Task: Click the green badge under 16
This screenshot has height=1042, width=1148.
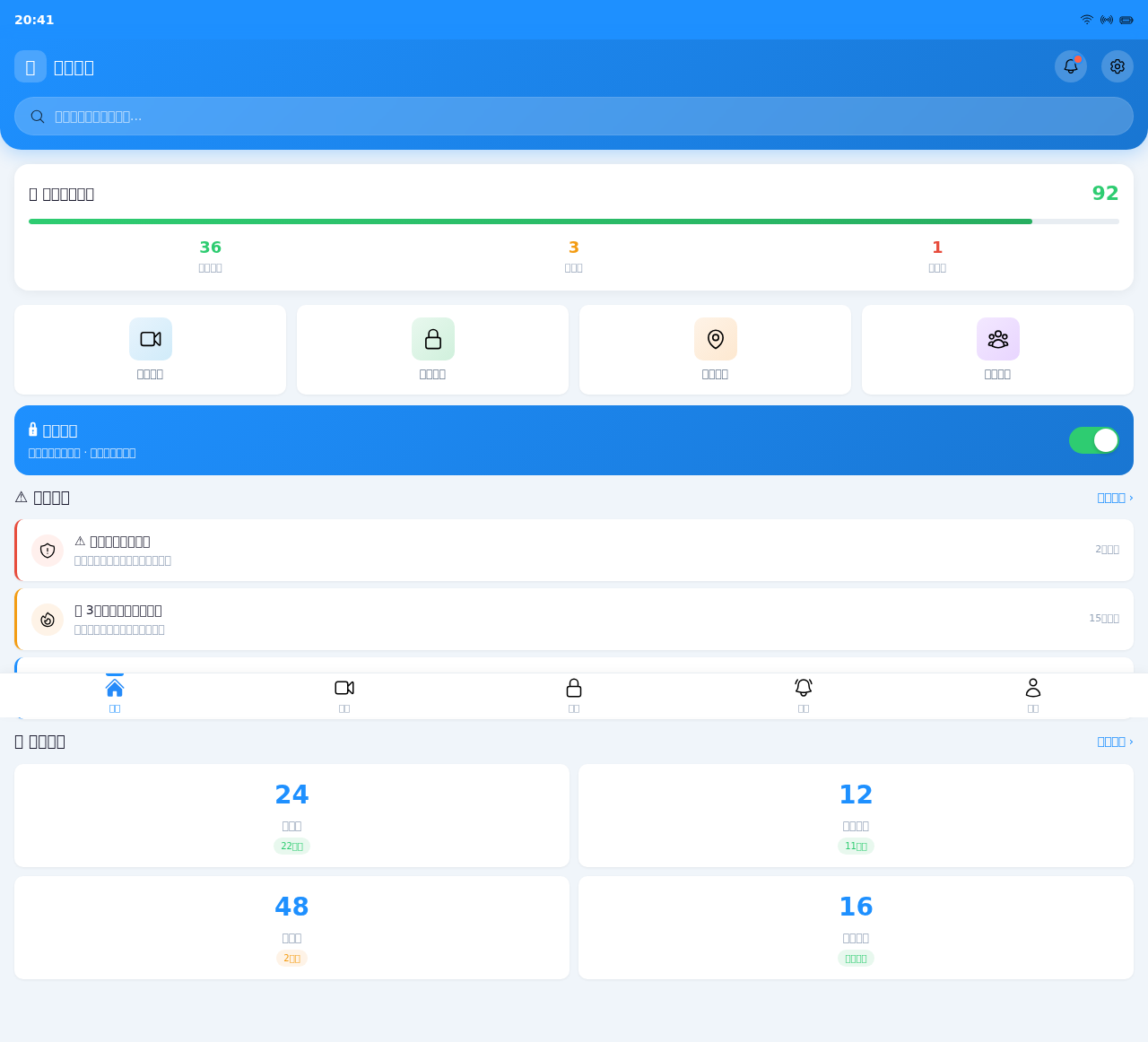Action: tap(856, 959)
